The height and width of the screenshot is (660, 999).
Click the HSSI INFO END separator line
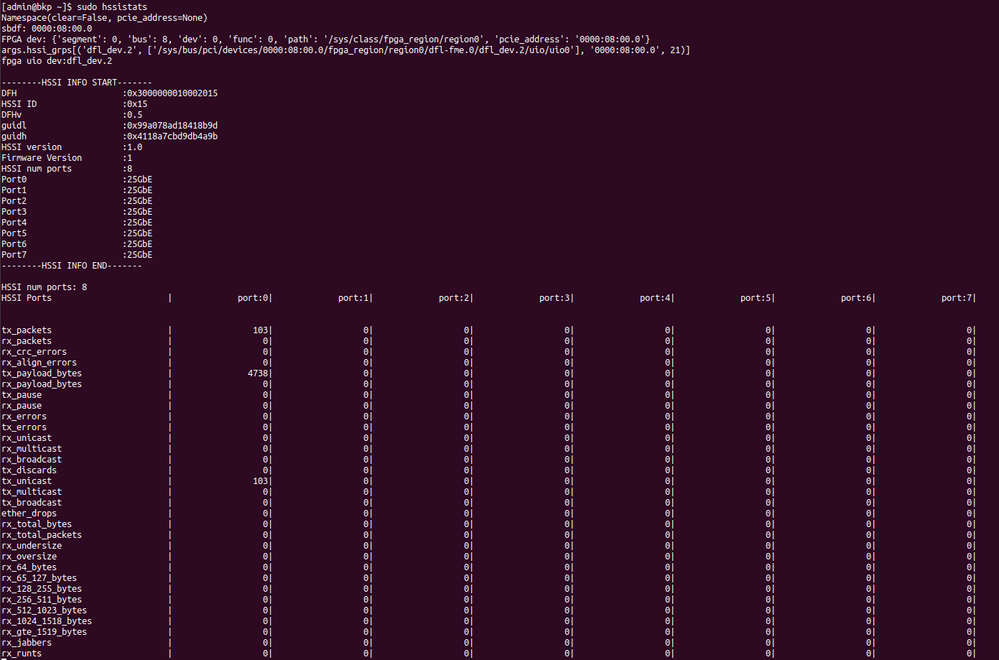pos(71,266)
